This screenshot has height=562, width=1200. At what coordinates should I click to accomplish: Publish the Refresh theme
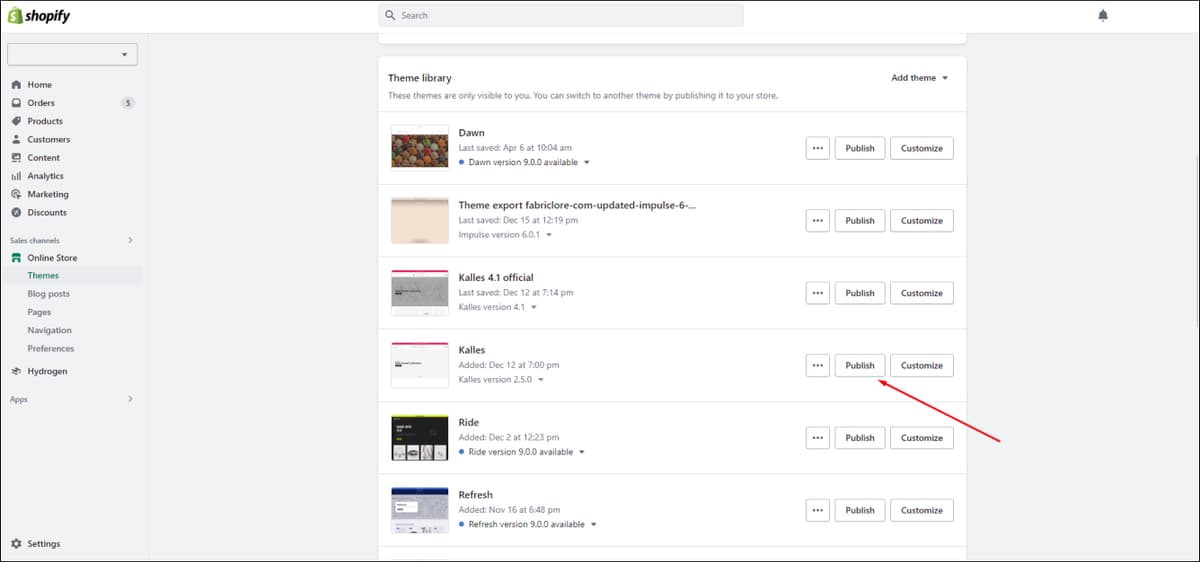pyautogui.click(x=860, y=510)
